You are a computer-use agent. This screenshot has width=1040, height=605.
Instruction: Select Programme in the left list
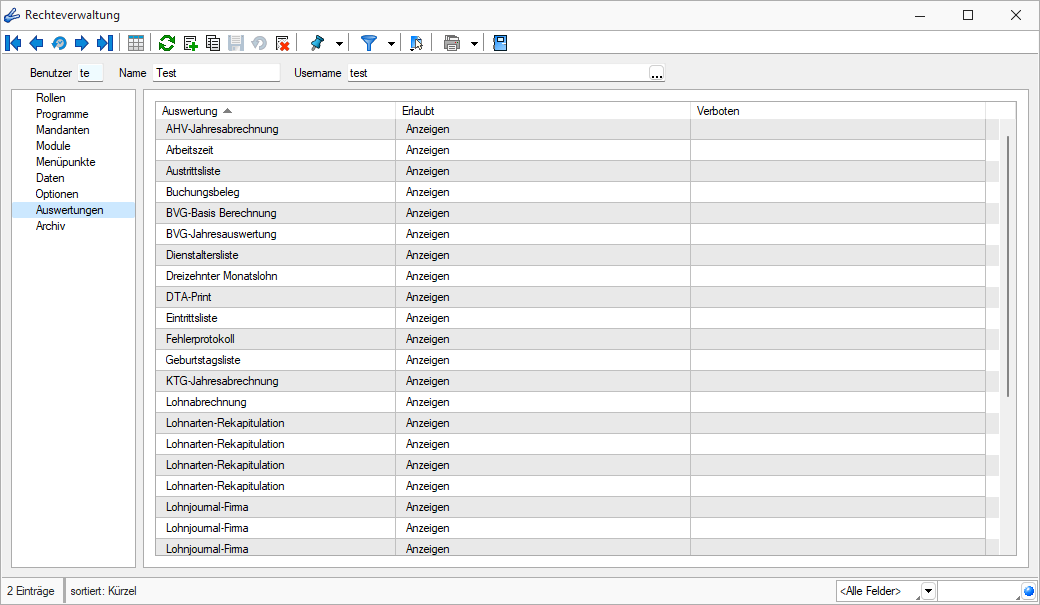click(x=62, y=114)
